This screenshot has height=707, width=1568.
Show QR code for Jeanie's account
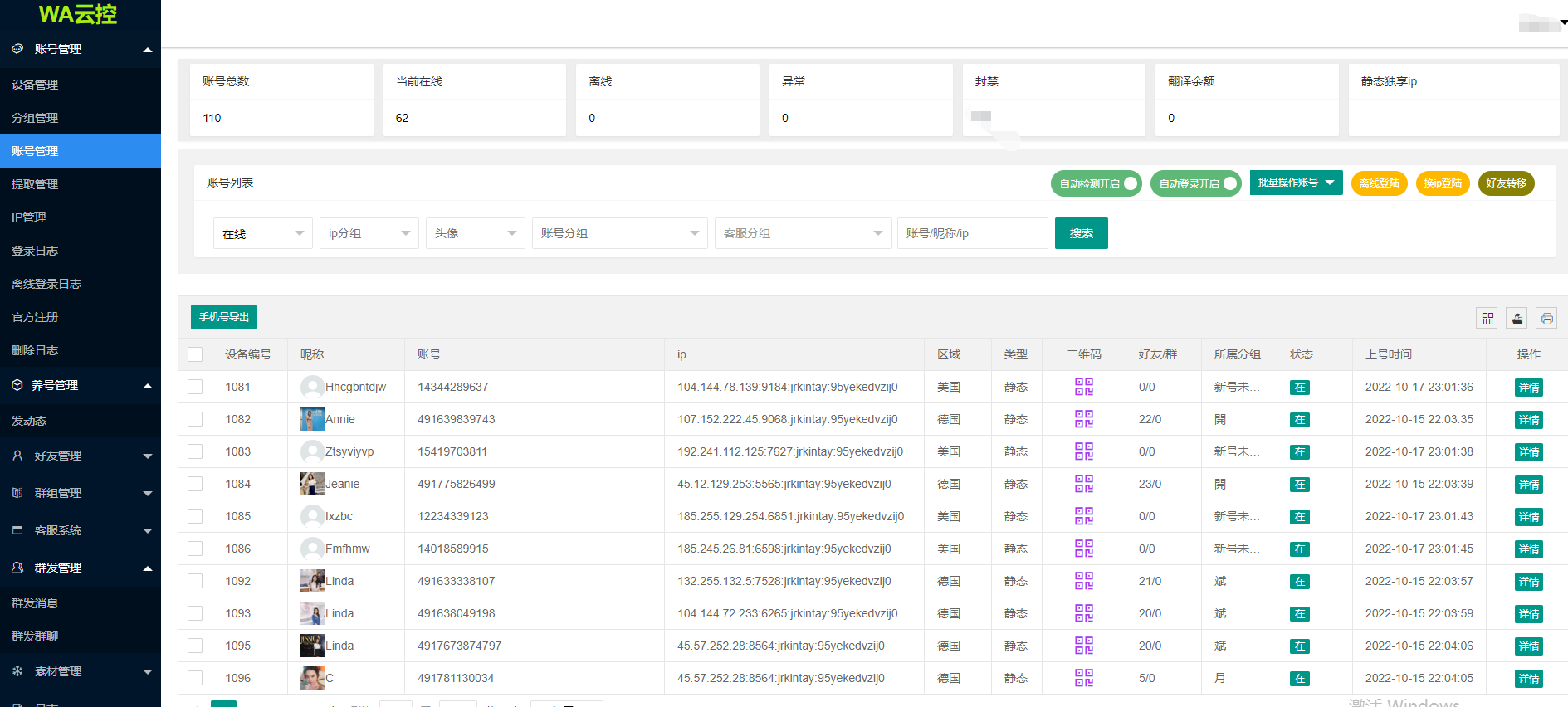coord(1083,484)
